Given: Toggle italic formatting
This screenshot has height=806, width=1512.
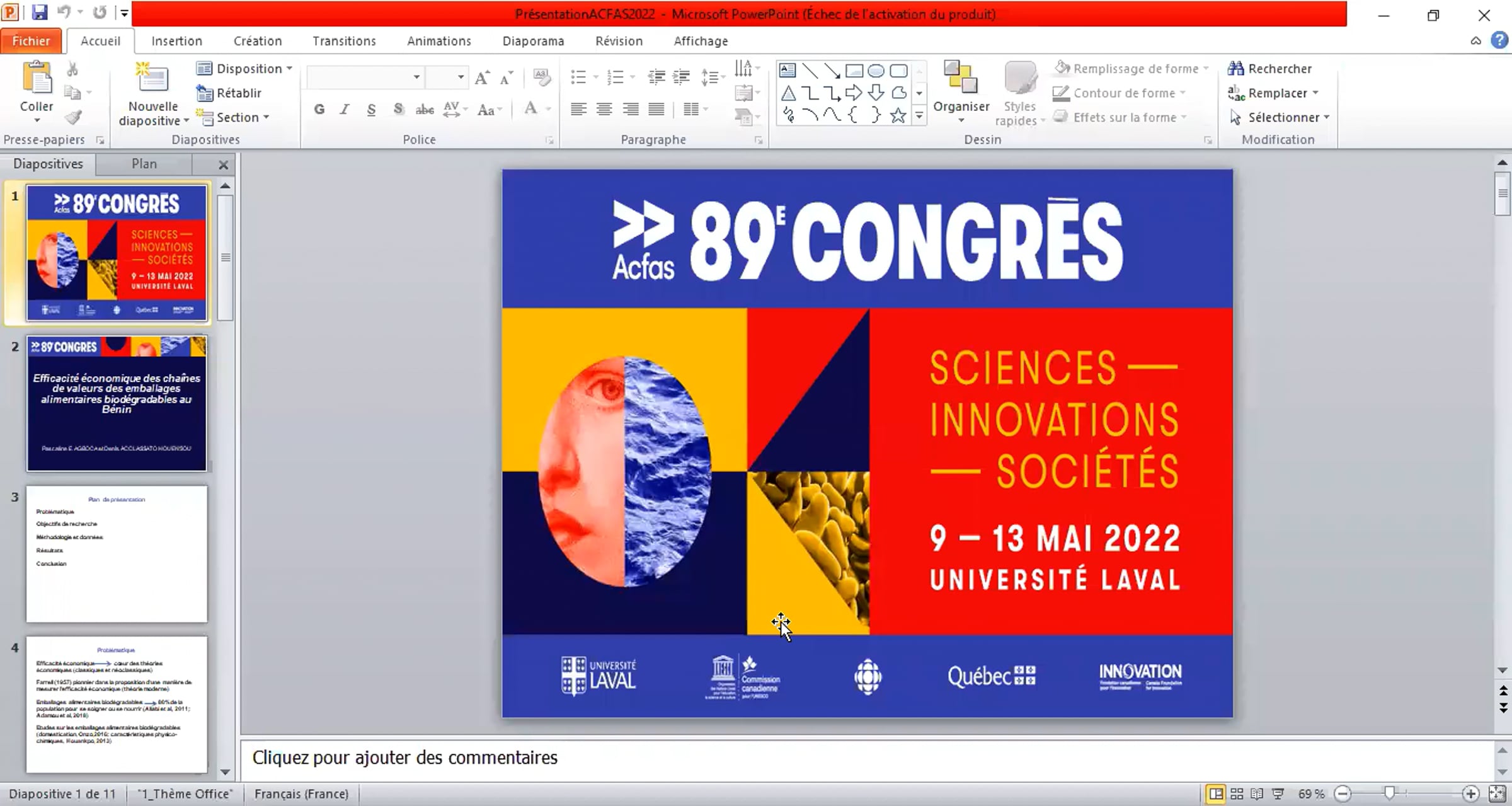Looking at the screenshot, I should [x=345, y=110].
